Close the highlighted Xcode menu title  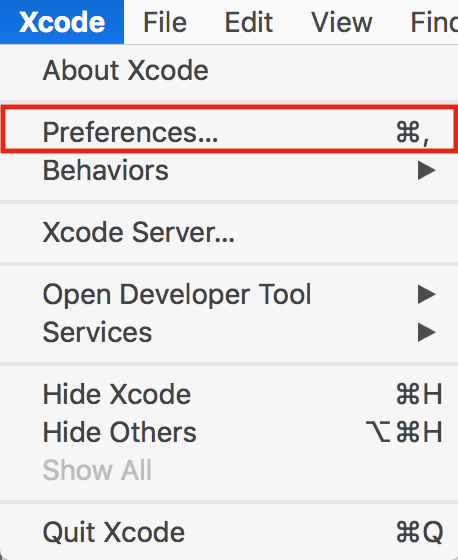click(62, 22)
